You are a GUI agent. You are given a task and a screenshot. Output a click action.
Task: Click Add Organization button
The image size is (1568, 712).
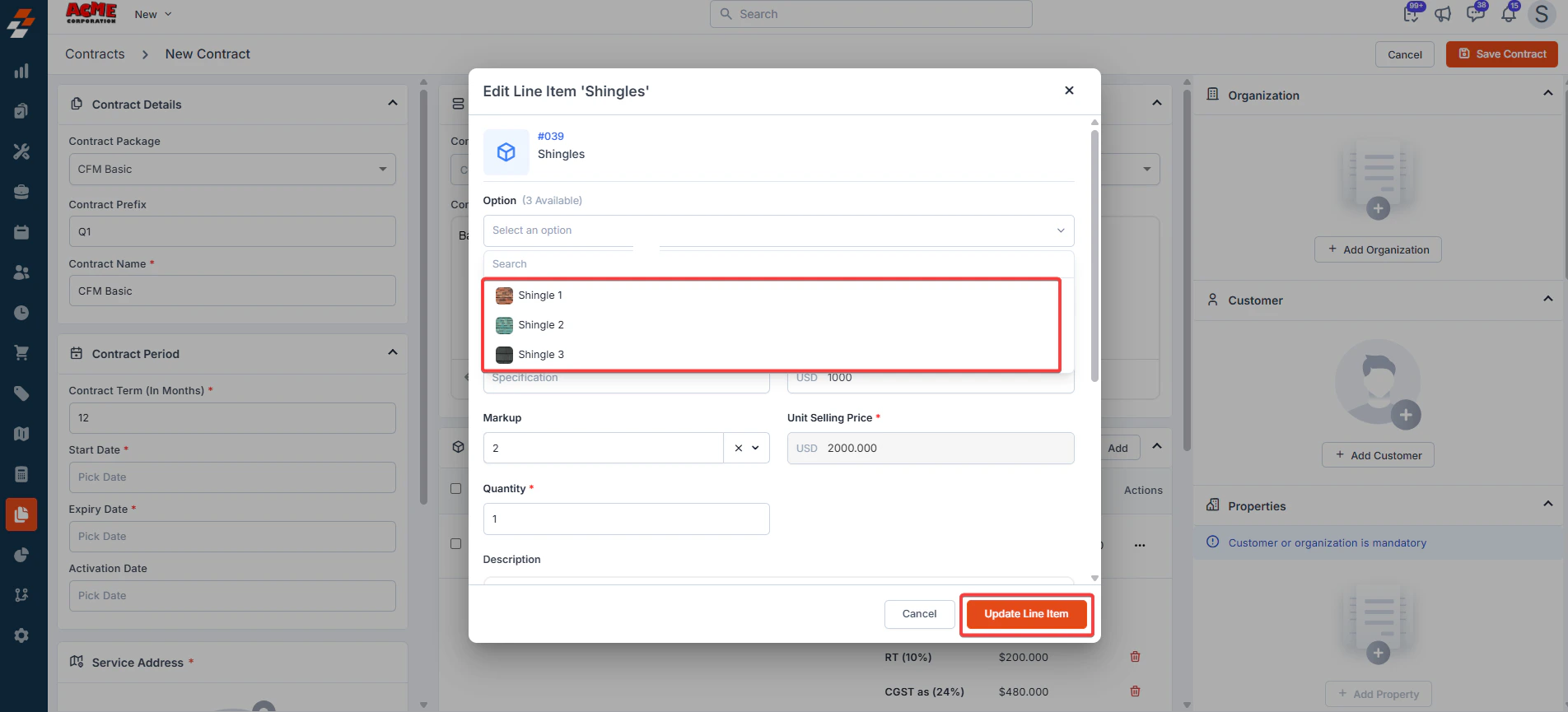pos(1379,249)
